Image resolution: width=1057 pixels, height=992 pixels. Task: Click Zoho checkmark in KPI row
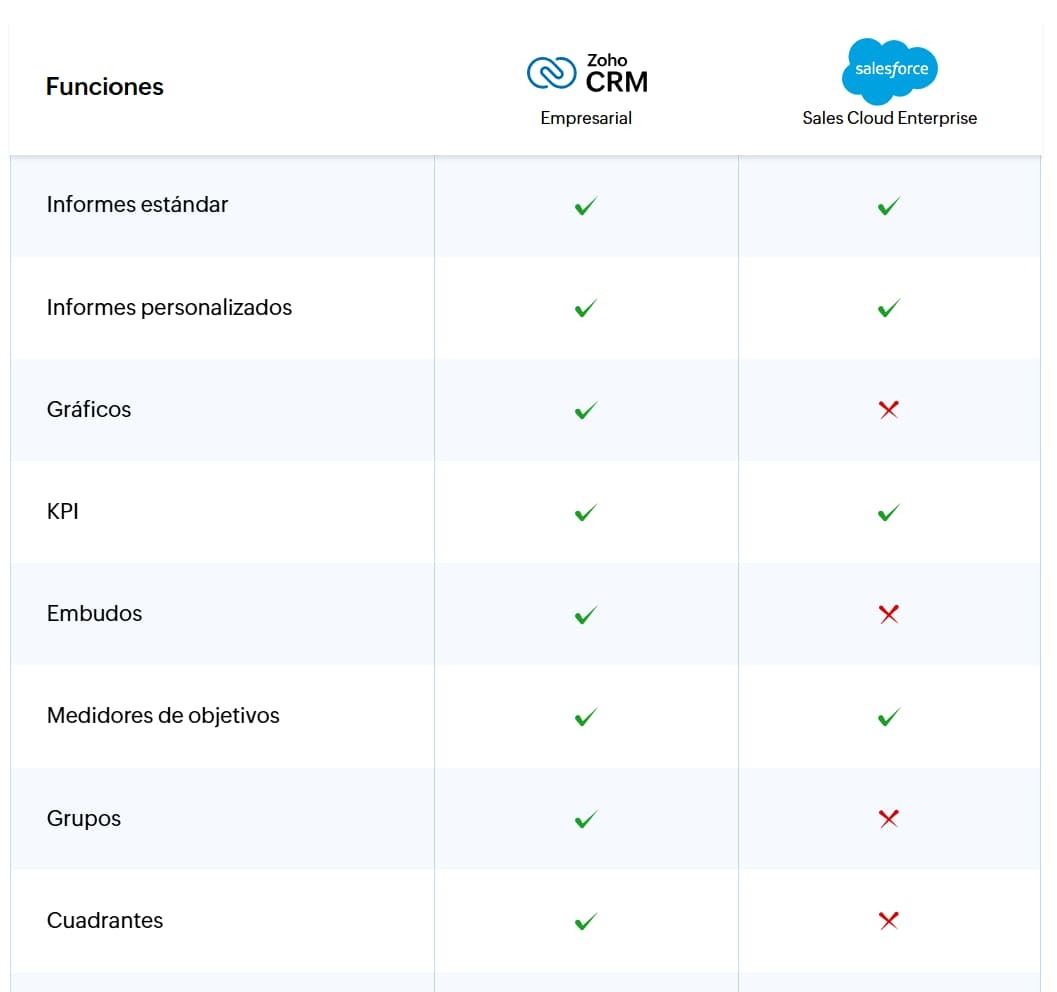coord(586,512)
